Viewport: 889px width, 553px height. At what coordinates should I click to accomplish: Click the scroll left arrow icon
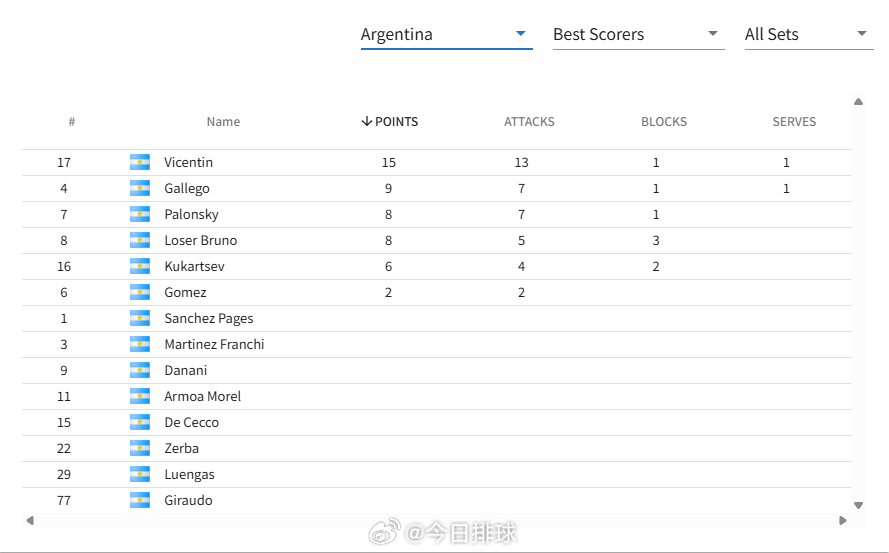pos(30,520)
